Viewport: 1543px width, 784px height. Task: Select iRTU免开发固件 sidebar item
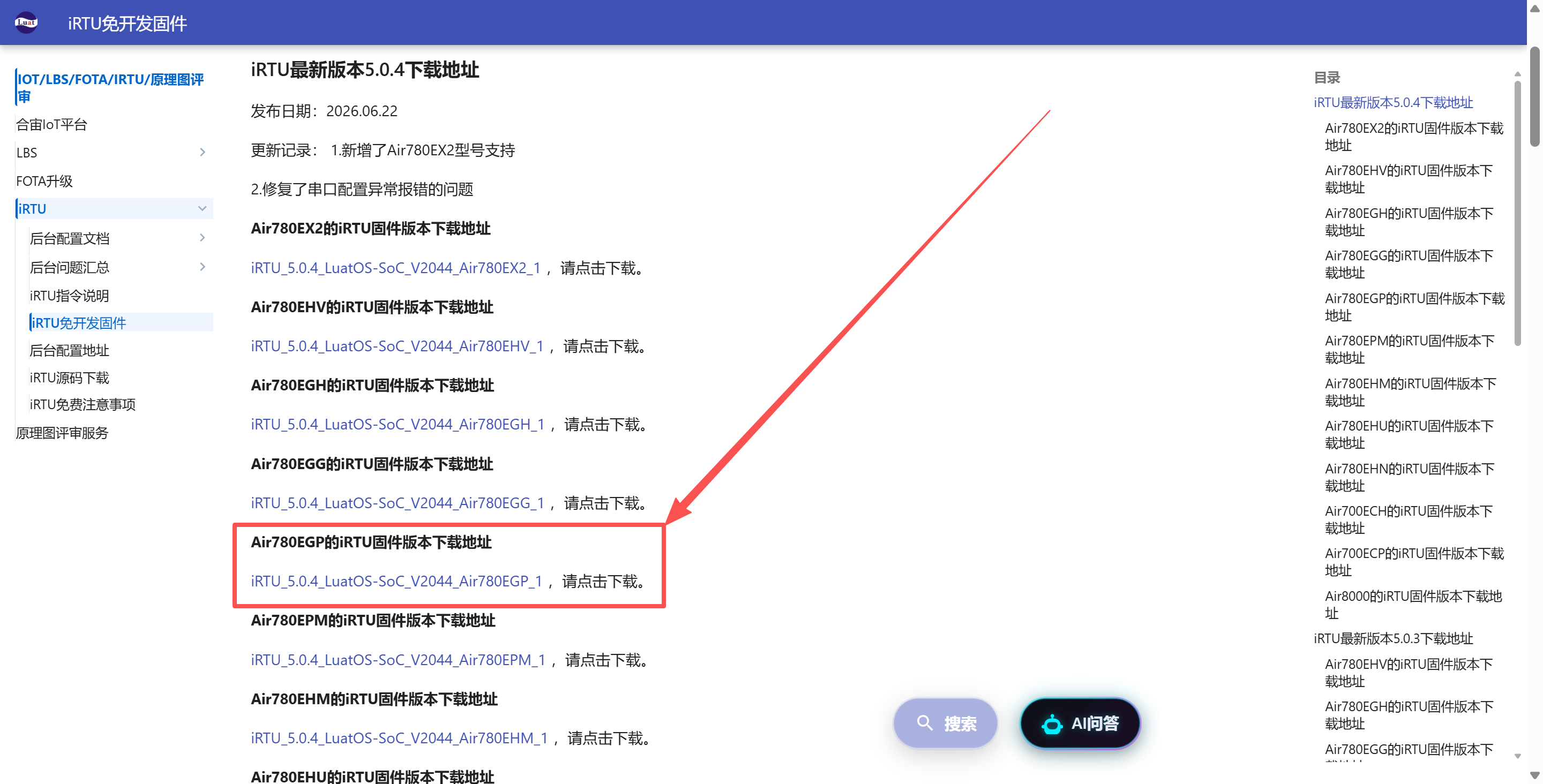coord(78,323)
